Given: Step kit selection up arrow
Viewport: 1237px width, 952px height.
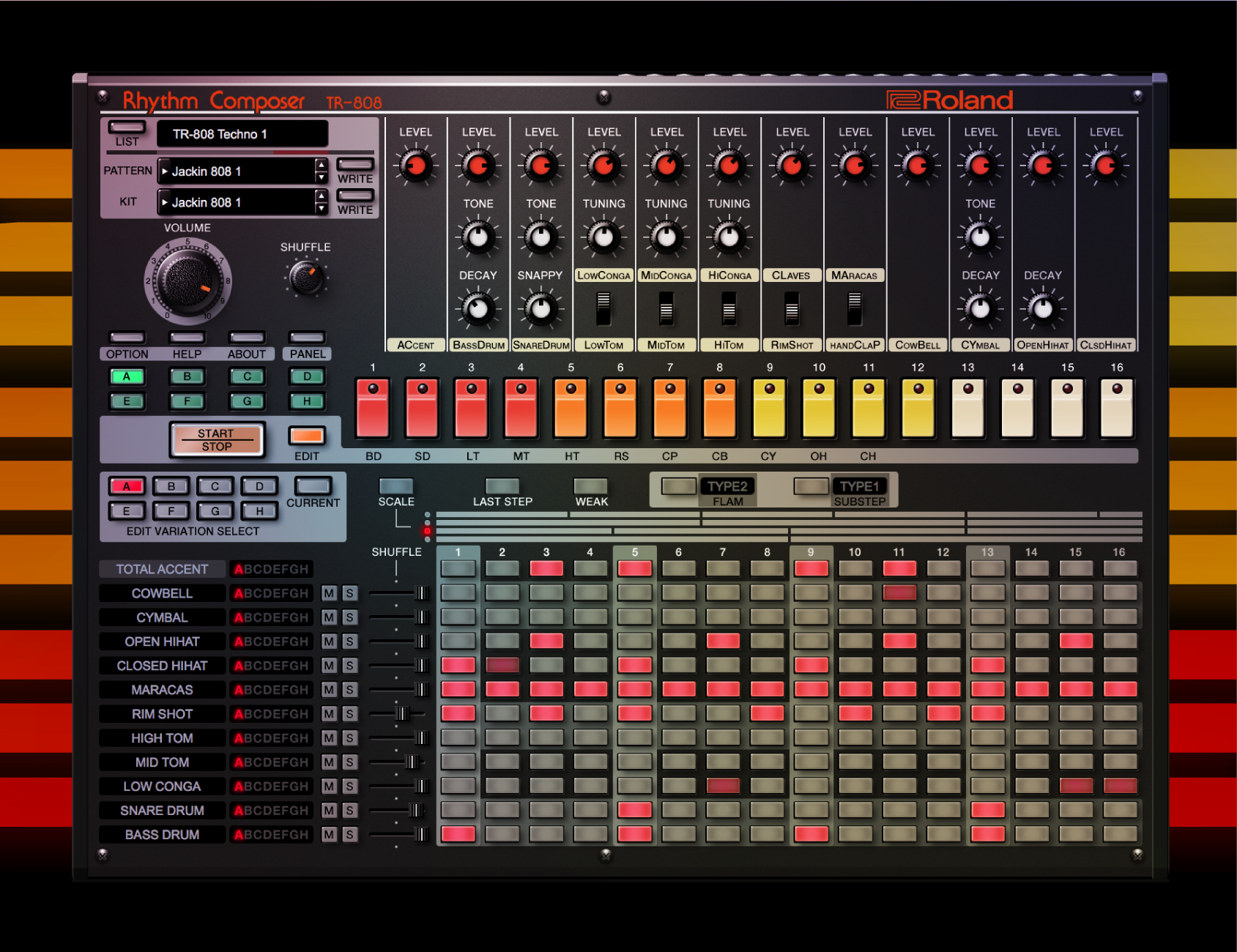Looking at the screenshot, I should click(x=321, y=196).
